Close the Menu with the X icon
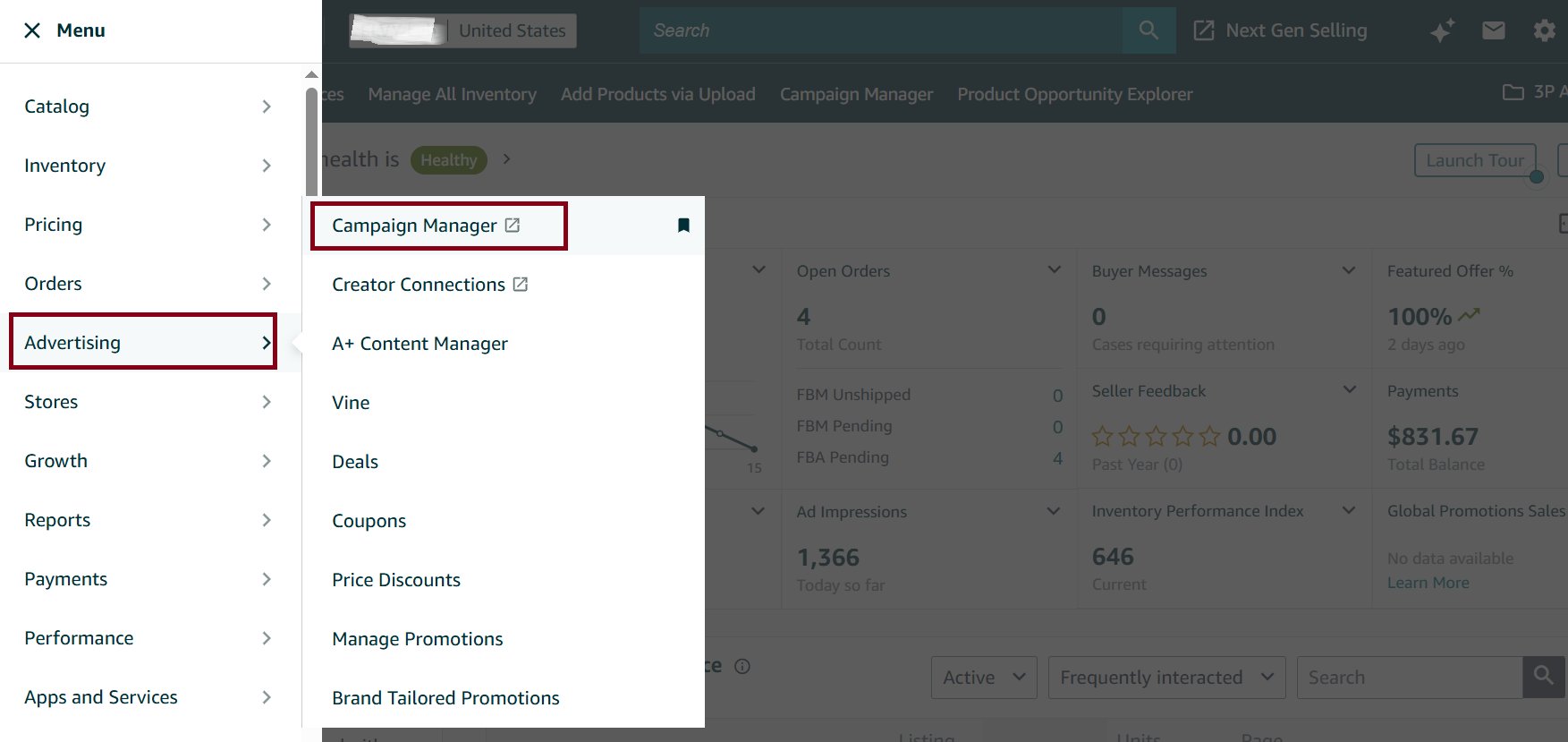1568x742 pixels. 32,30
